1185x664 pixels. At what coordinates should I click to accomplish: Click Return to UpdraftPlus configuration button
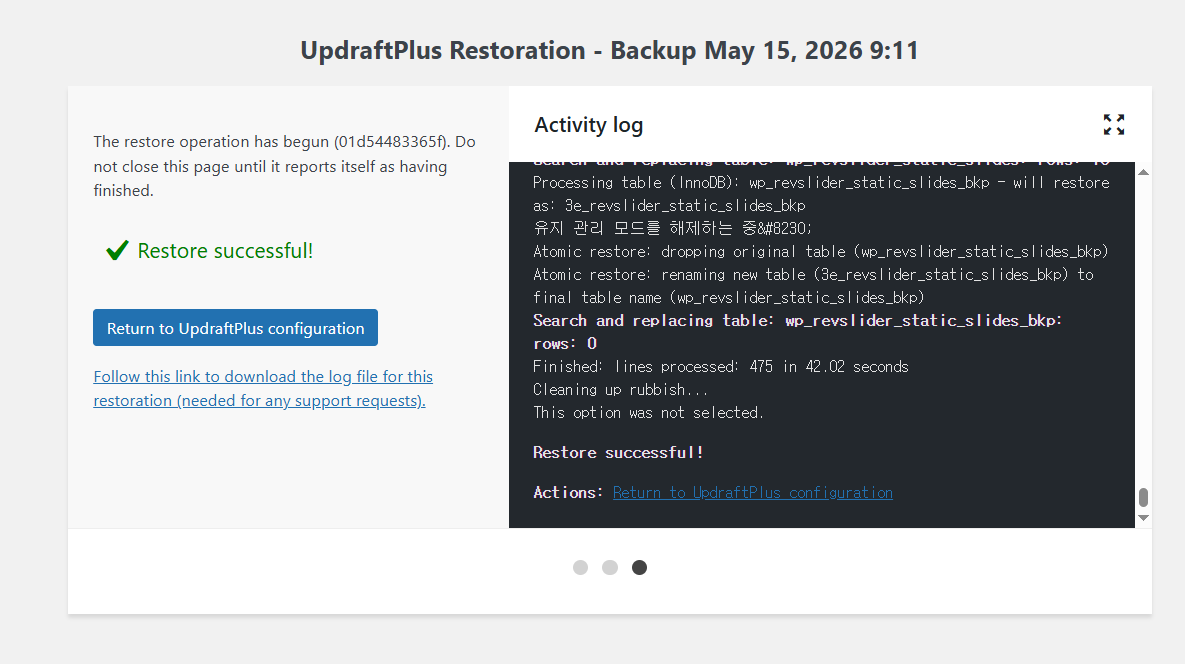(x=235, y=328)
